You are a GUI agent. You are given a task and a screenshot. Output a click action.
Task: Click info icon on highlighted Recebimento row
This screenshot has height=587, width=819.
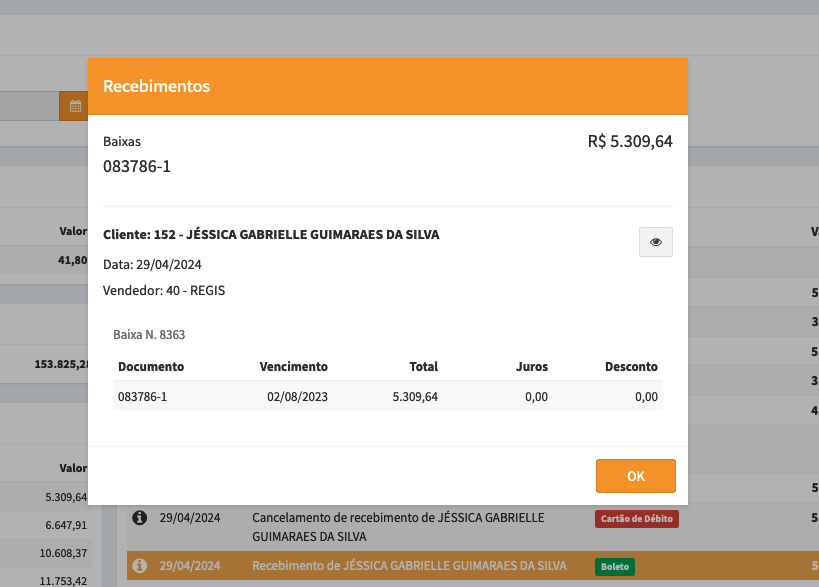(140, 566)
